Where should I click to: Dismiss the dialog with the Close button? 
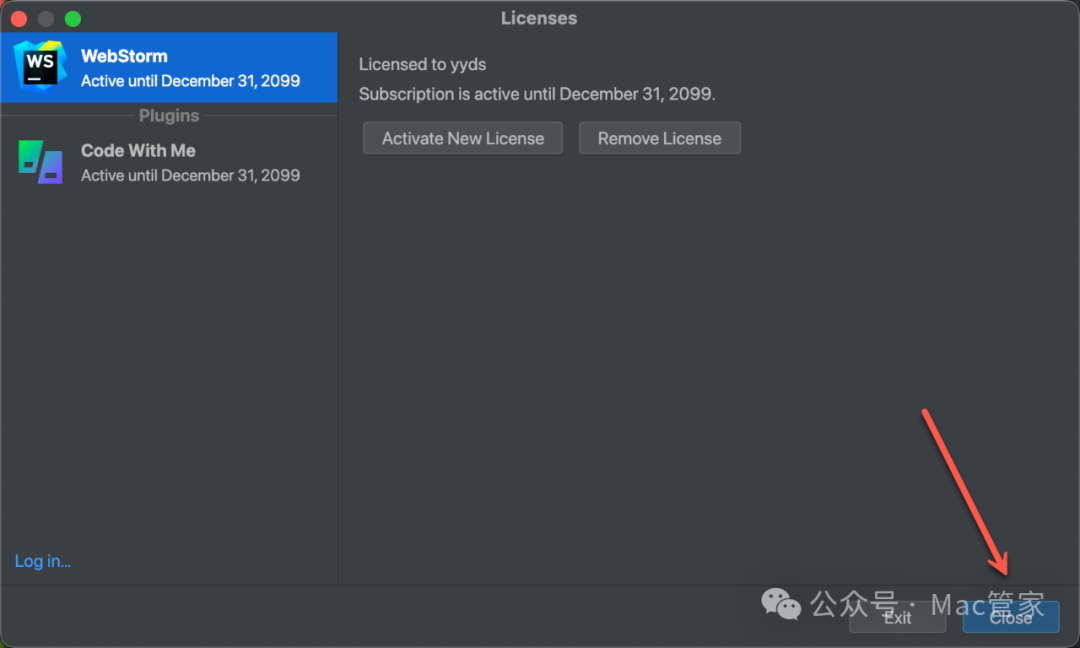point(1010,618)
